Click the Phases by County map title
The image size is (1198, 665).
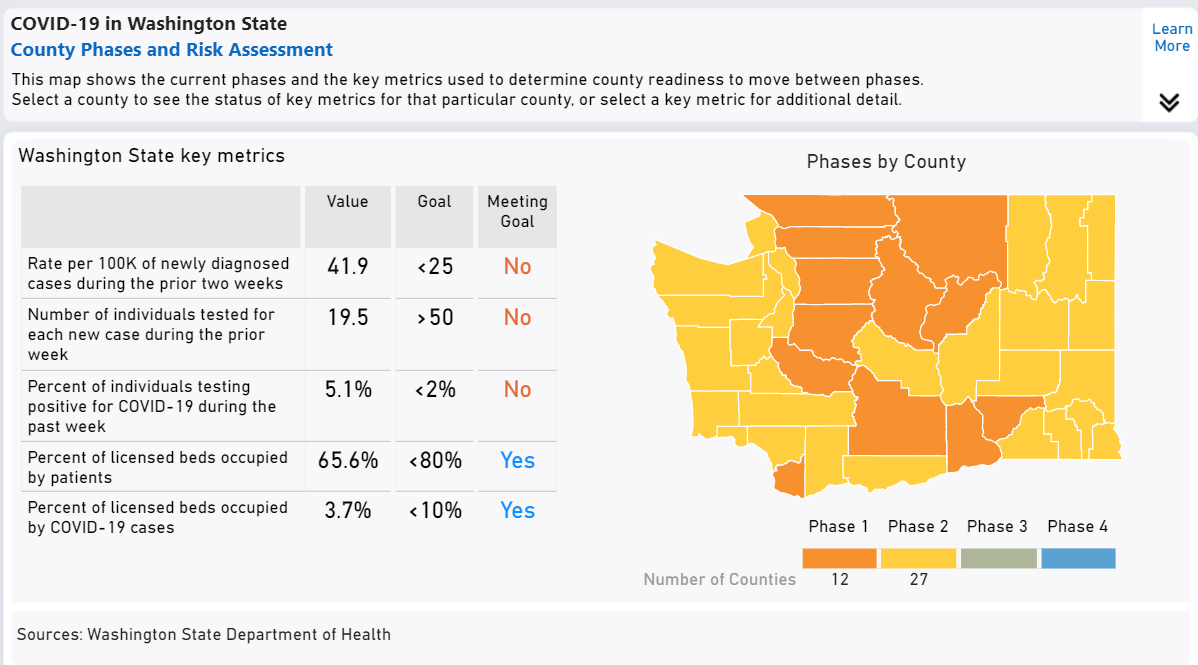tap(886, 161)
